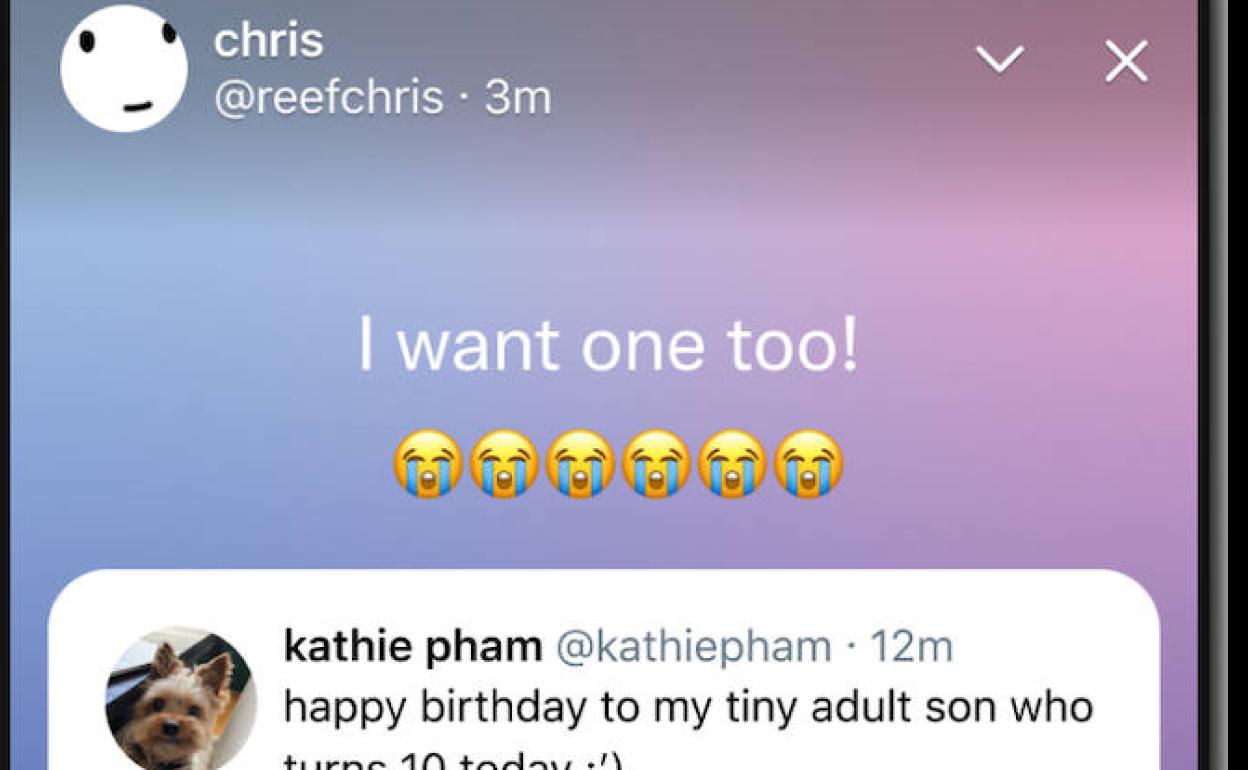The image size is (1248, 770).
Task: Tap the first crying emoji
Action: point(428,464)
